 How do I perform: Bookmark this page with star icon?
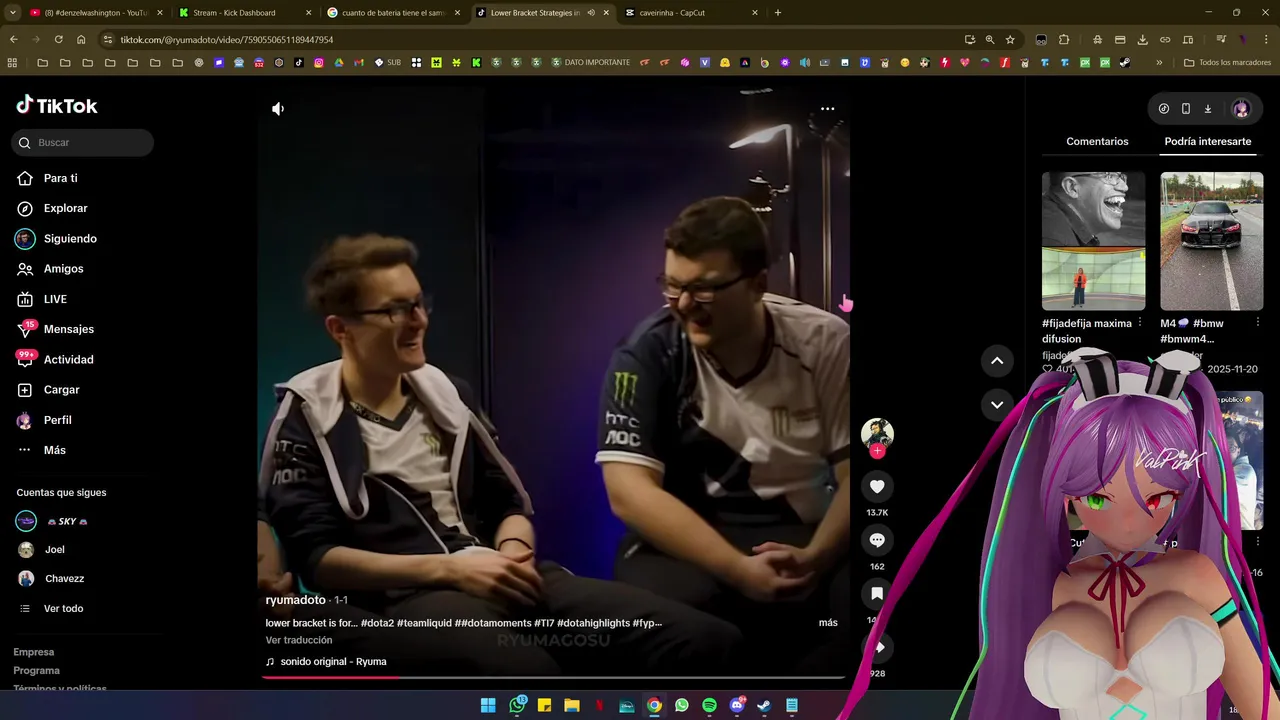click(x=1010, y=39)
